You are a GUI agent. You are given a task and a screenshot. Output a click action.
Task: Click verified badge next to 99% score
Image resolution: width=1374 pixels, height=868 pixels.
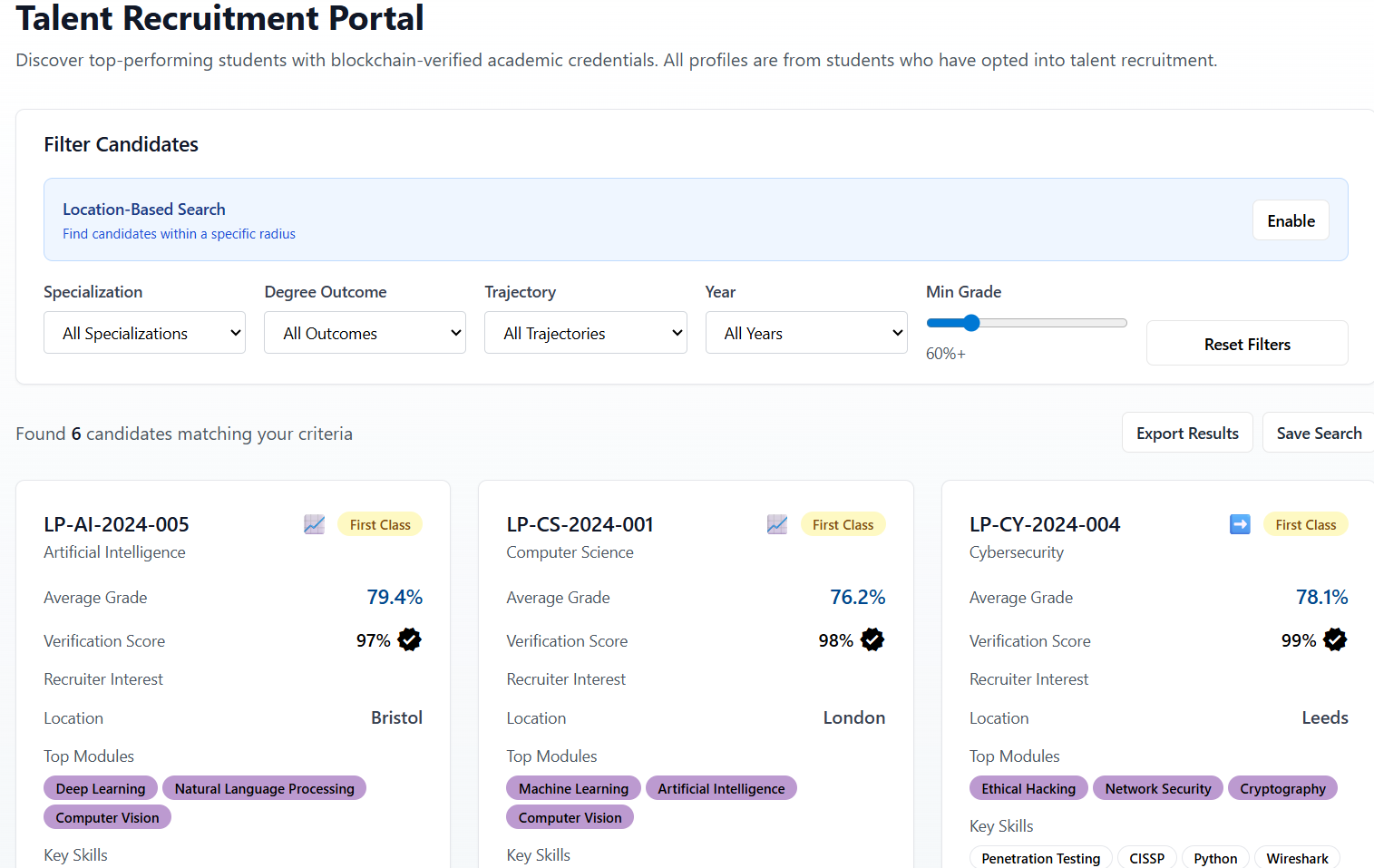click(x=1335, y=640)
